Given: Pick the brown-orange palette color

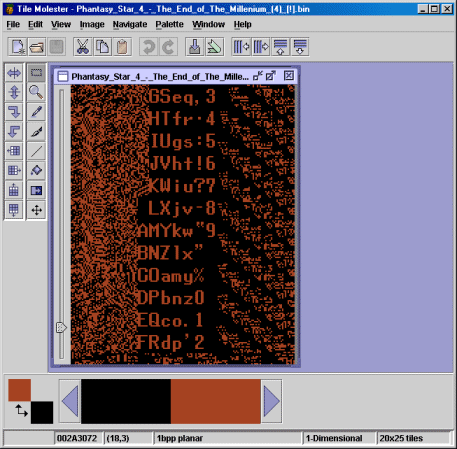Looking at the screenshot, I should 216,401.
